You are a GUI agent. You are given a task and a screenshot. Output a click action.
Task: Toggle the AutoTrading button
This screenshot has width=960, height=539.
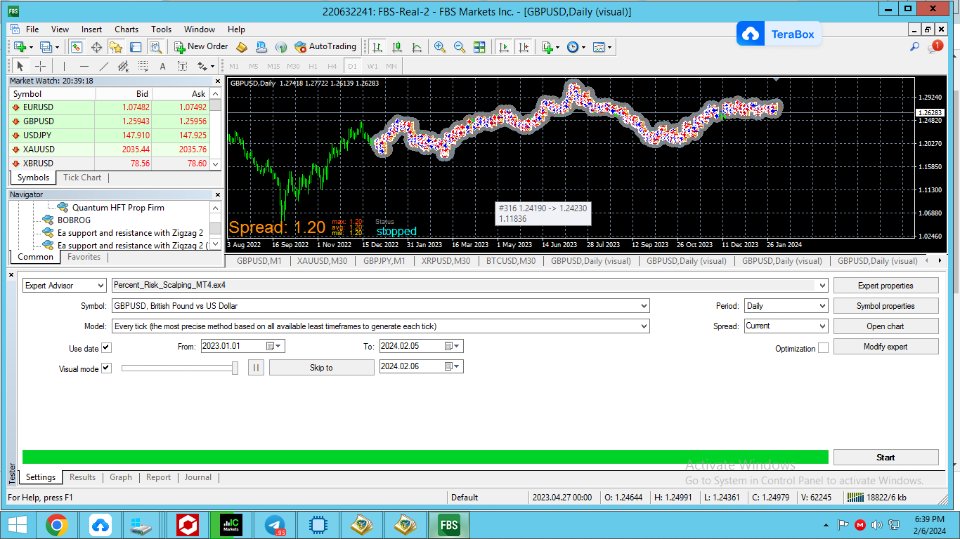click(x=325, y=47)
